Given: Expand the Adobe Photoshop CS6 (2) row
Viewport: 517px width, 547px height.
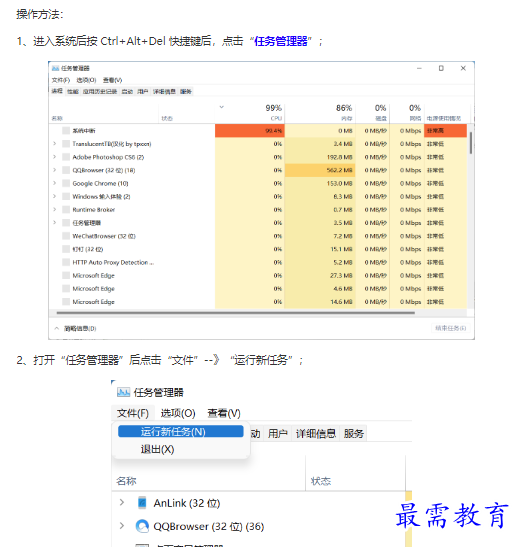Looking at the screenshot, I should coord(54,157).
